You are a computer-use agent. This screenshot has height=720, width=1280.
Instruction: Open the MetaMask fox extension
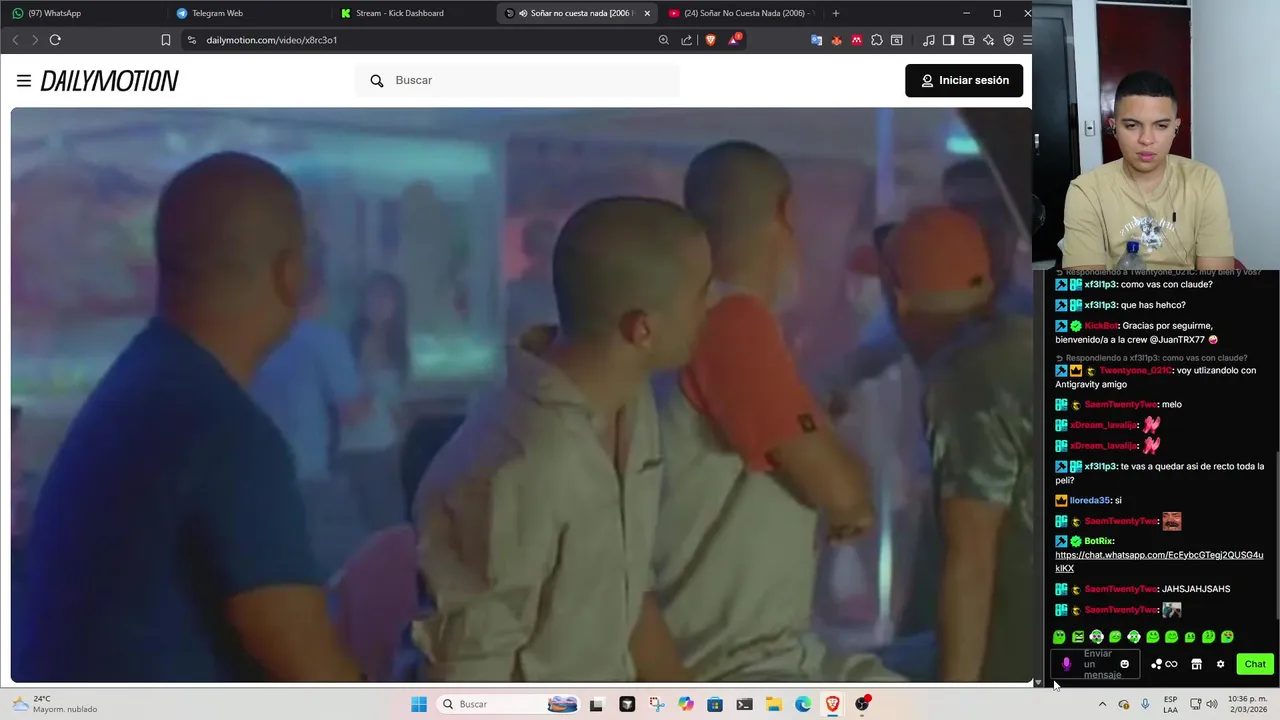837,40
